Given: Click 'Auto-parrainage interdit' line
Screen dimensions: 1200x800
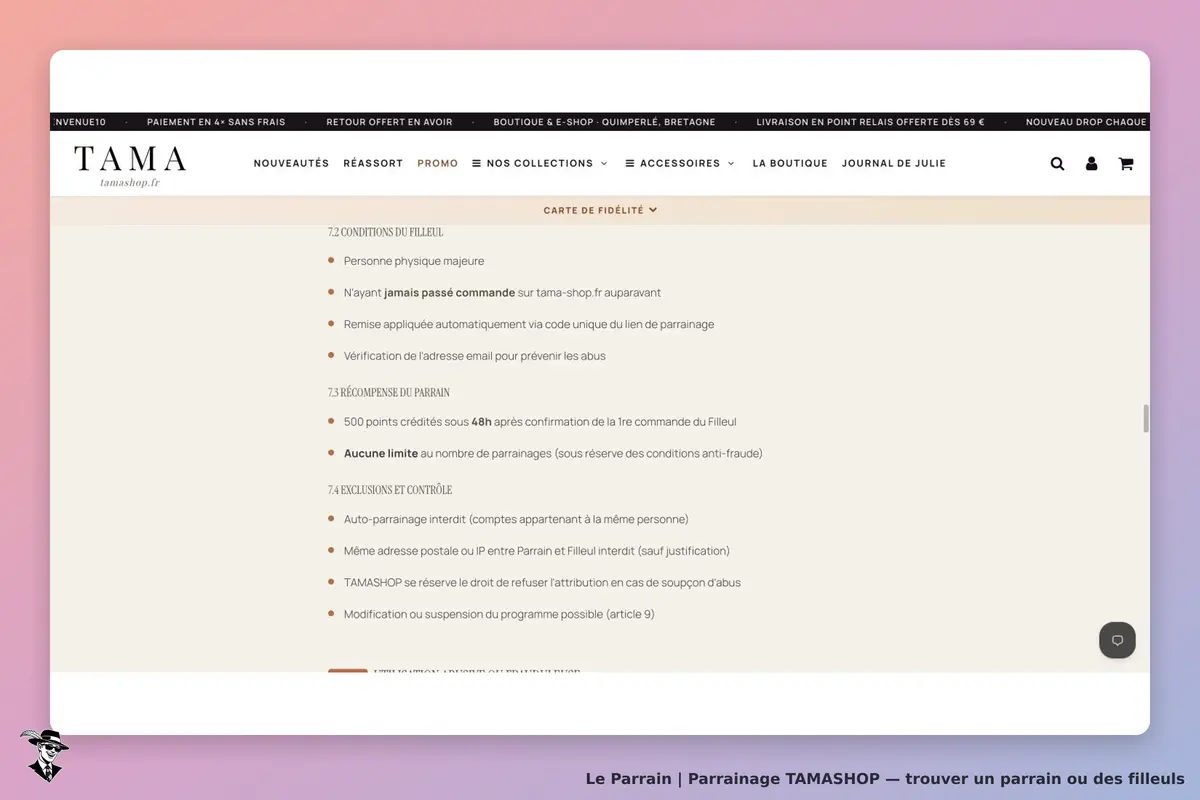Looking at the screenshot, I should pos(516,519).
